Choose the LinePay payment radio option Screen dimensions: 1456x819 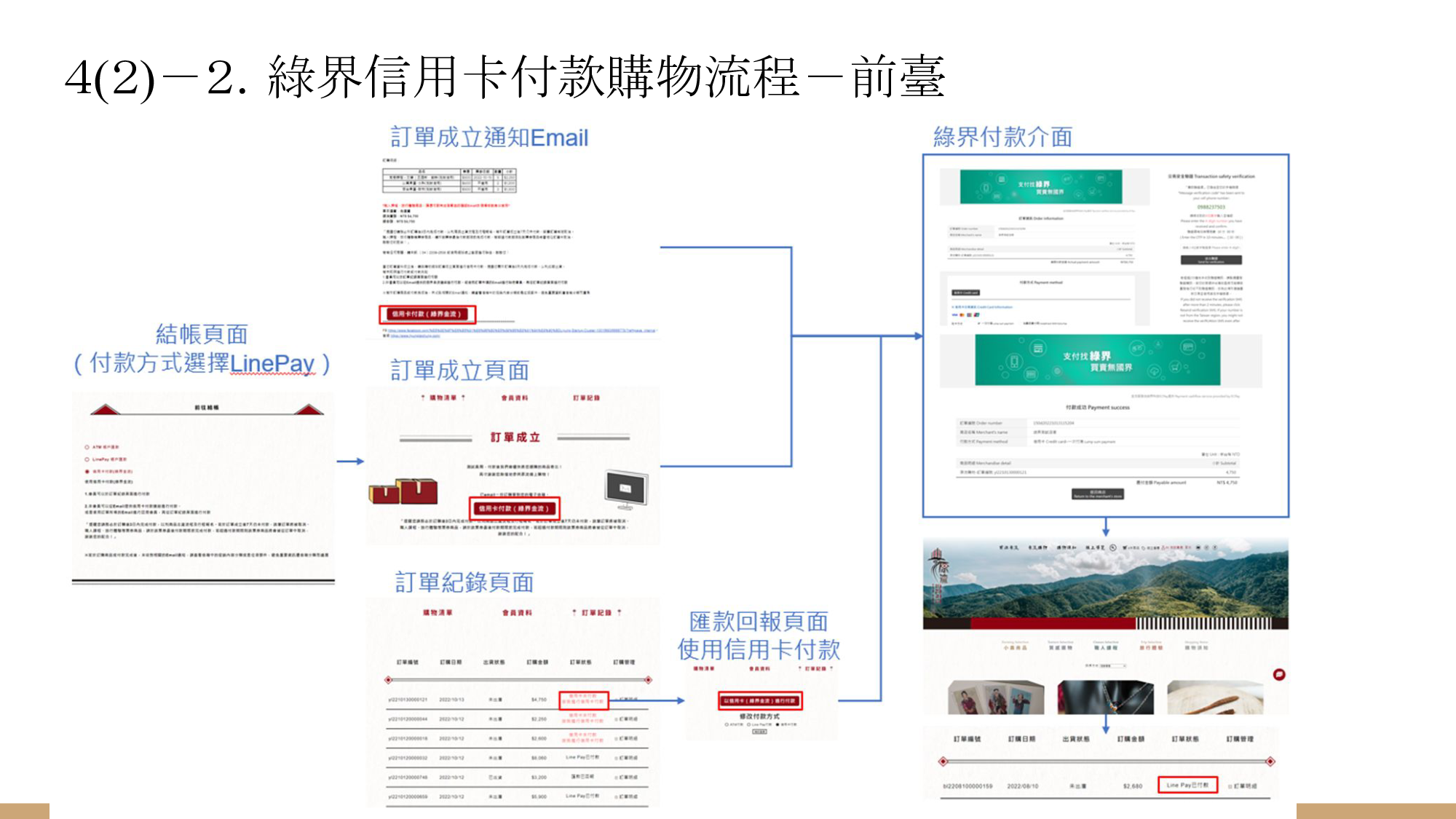coord(87,459)
